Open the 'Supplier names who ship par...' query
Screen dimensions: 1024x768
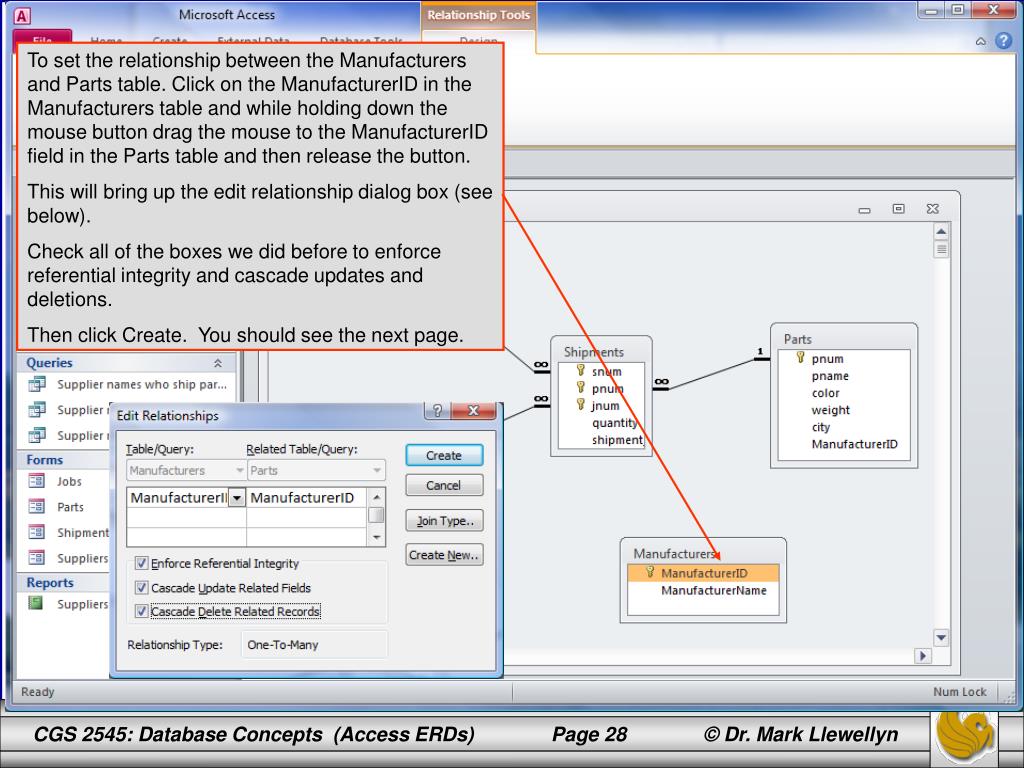coord(142,385)
